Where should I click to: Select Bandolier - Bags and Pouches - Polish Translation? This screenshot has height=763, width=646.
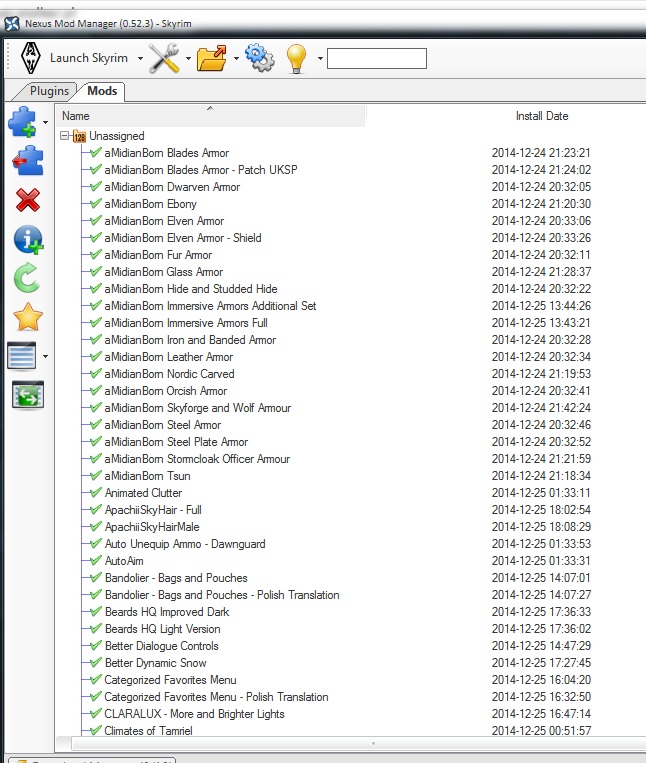pos(222,595)
